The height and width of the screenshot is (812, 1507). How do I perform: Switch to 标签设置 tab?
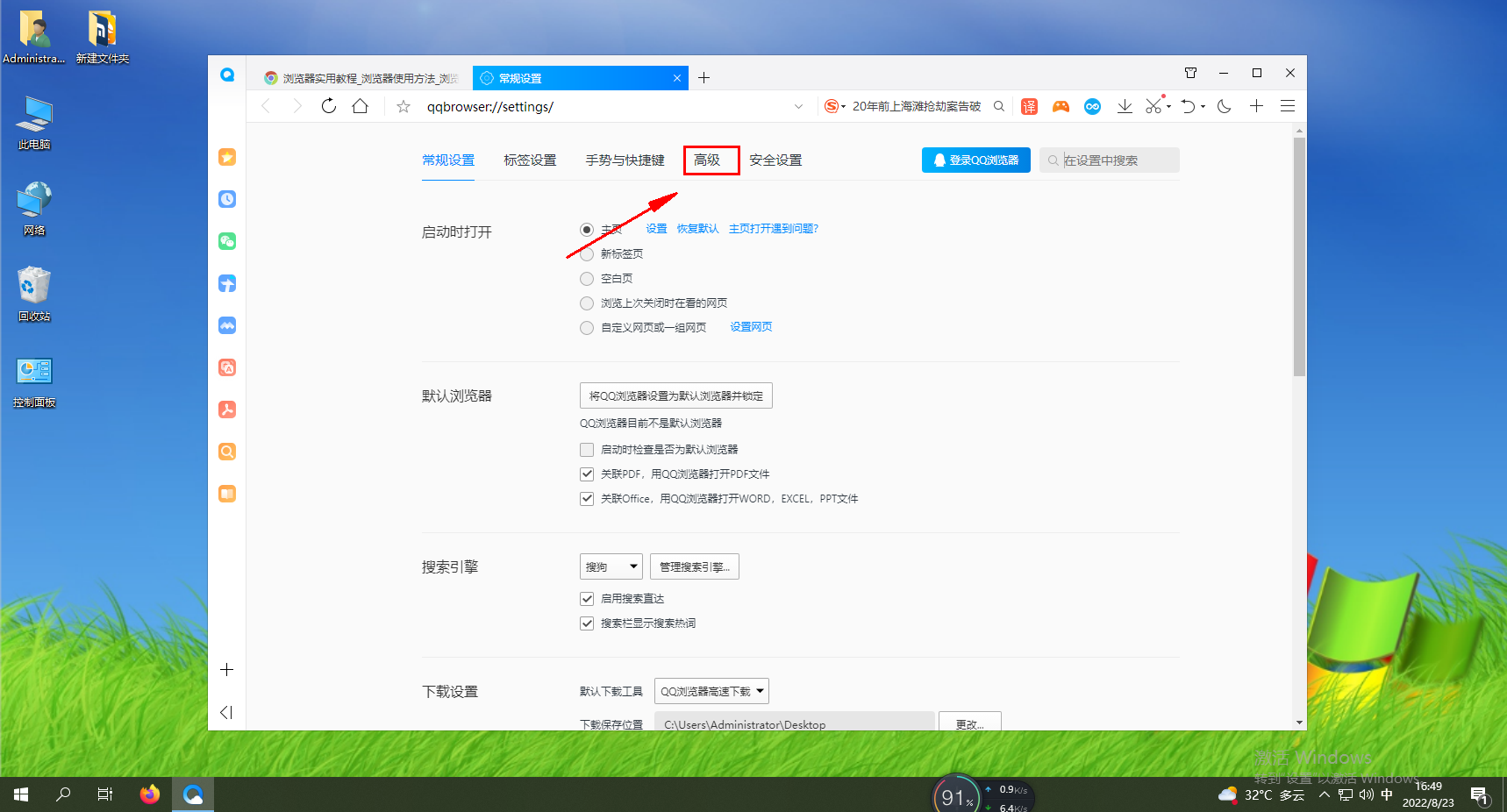pos(530,160)
